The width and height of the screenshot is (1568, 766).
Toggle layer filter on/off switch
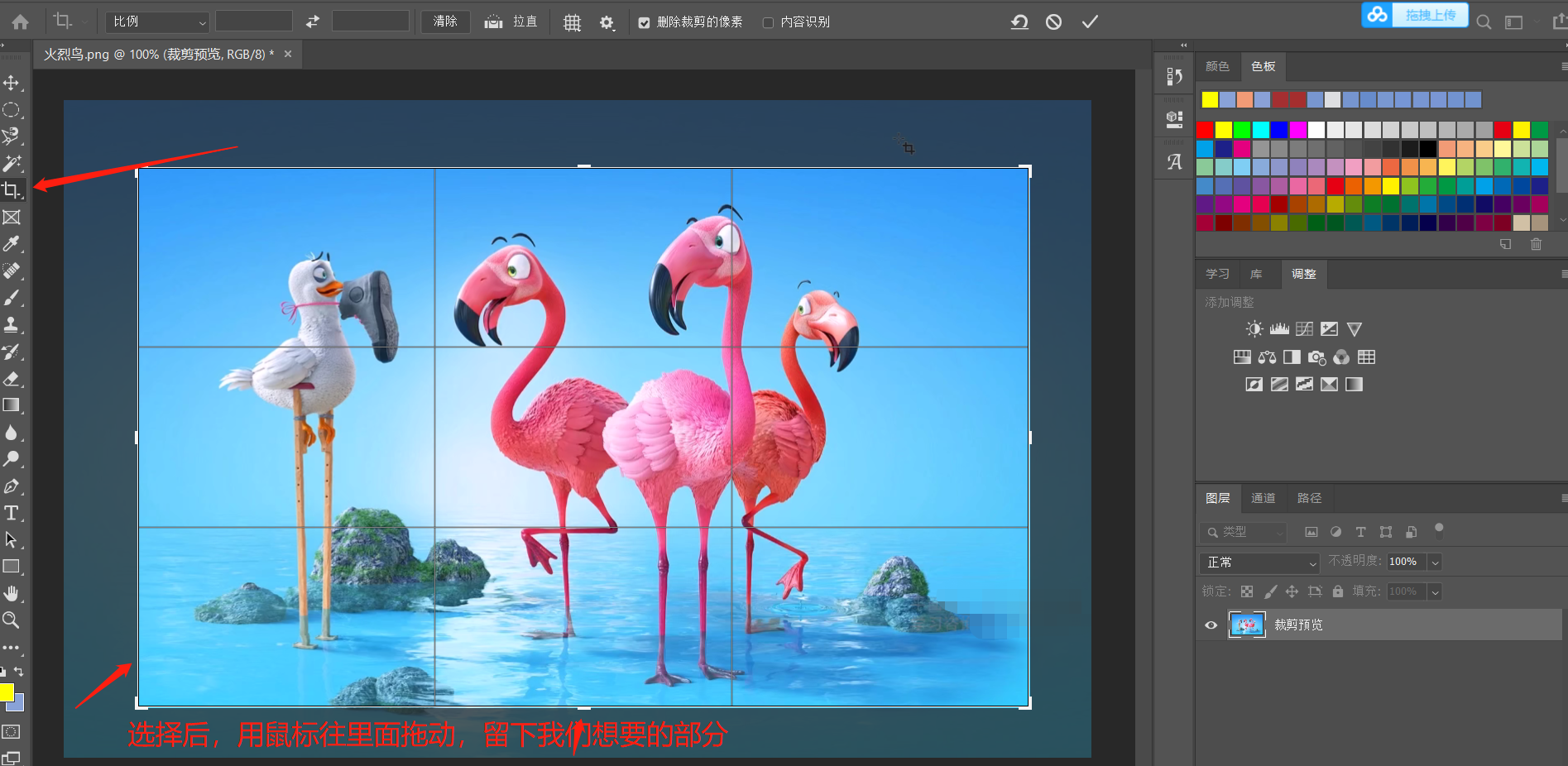click(1439, 529)
